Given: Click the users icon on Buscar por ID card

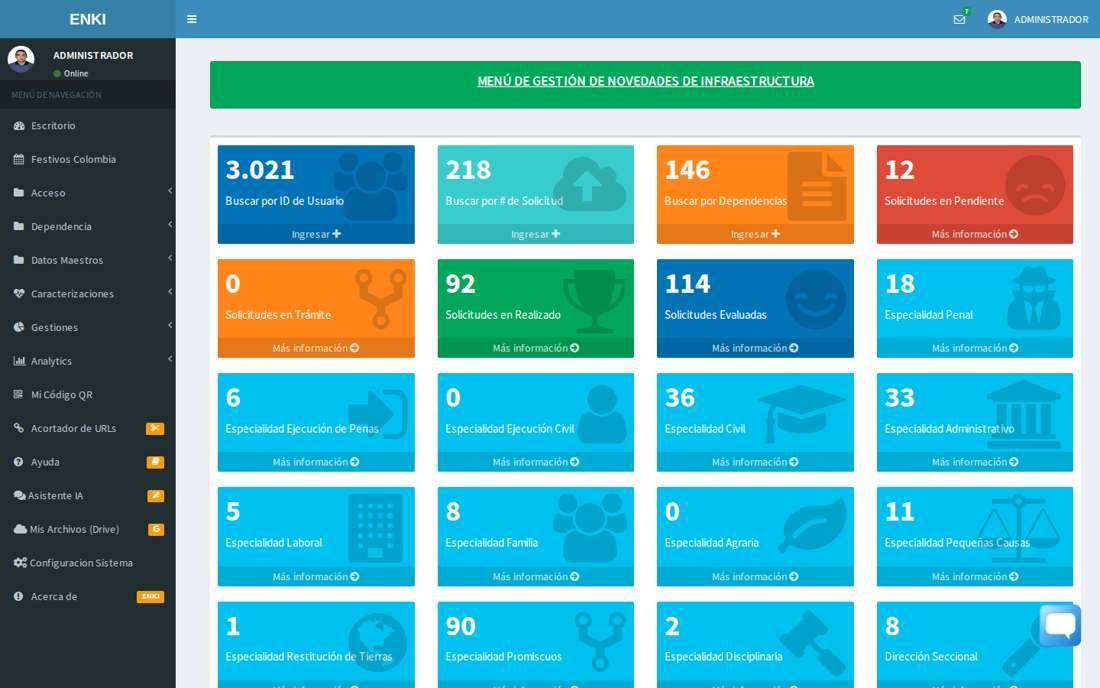Looking at the screenshot, I should click(370, 186).
